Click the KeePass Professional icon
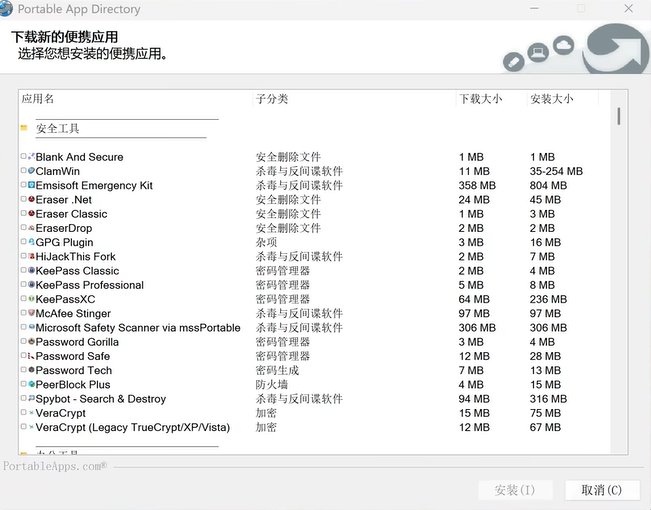The image size is (651, 510). pyautogui.click(x=31, y=284)
